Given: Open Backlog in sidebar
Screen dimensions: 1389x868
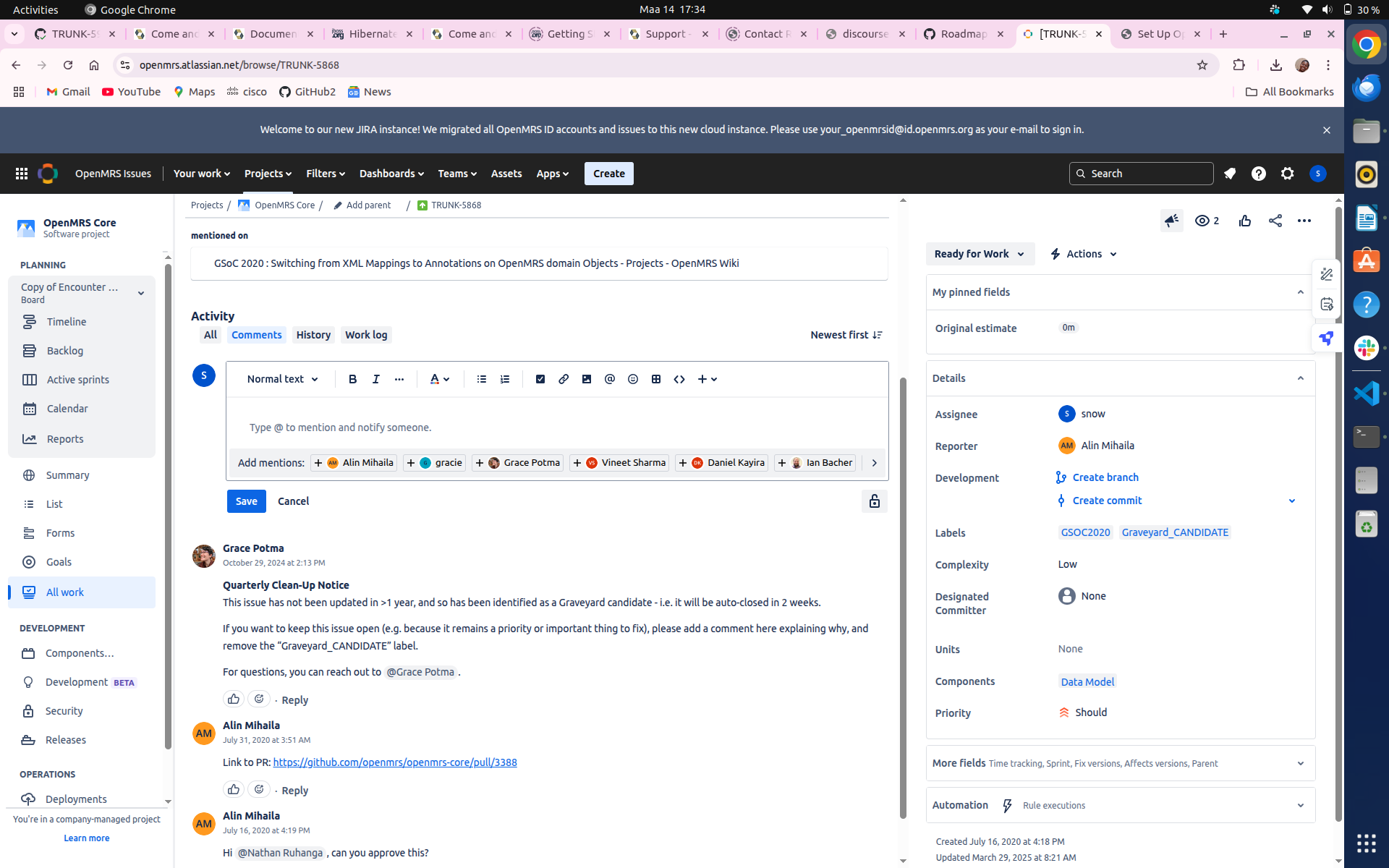Looking at the screenshot, I should (x=65, y=351).
